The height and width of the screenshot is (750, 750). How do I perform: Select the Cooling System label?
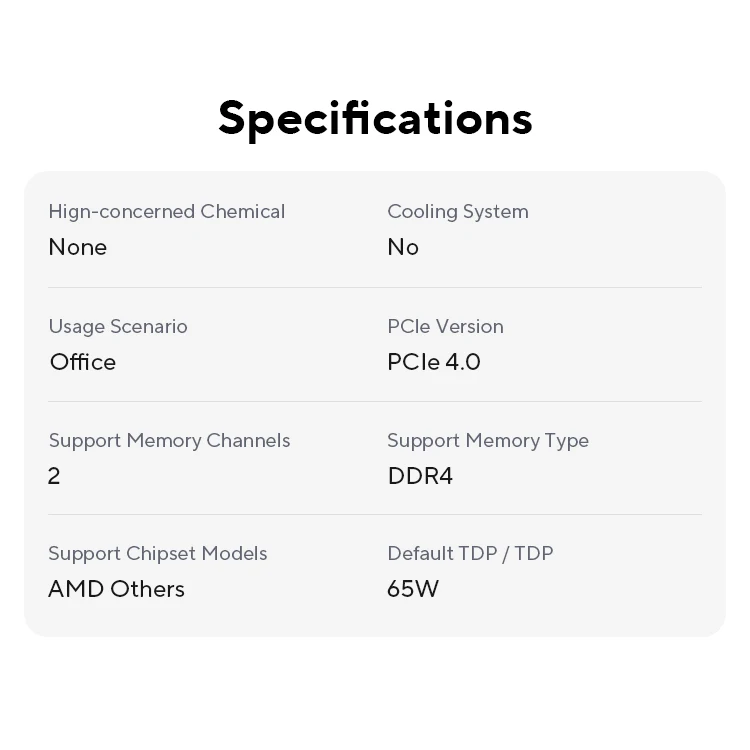pyautogui.click(x=458, y=212)
